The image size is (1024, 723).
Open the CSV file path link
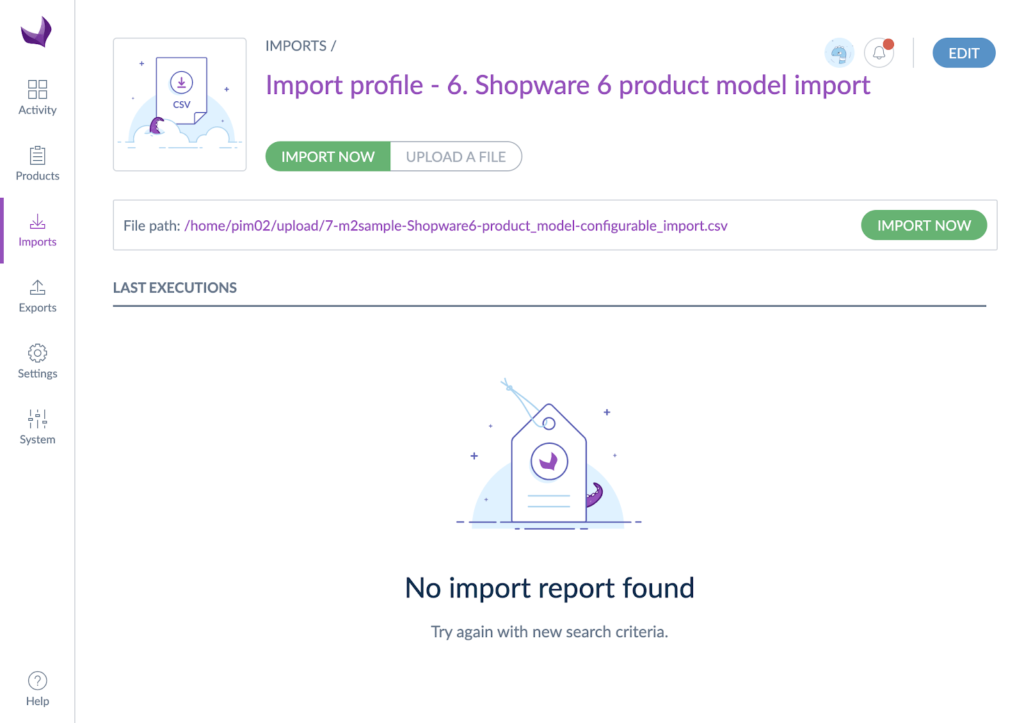point(456,226)
